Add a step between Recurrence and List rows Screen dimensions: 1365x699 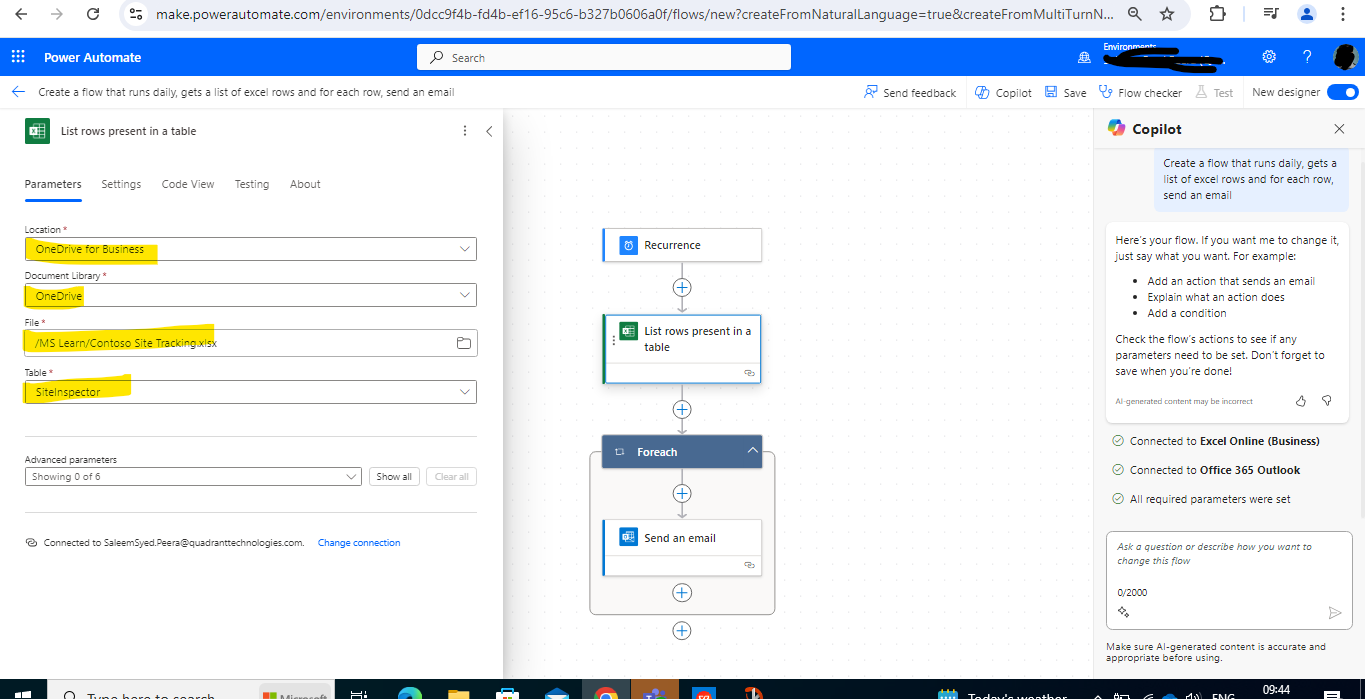pos(682,287)
